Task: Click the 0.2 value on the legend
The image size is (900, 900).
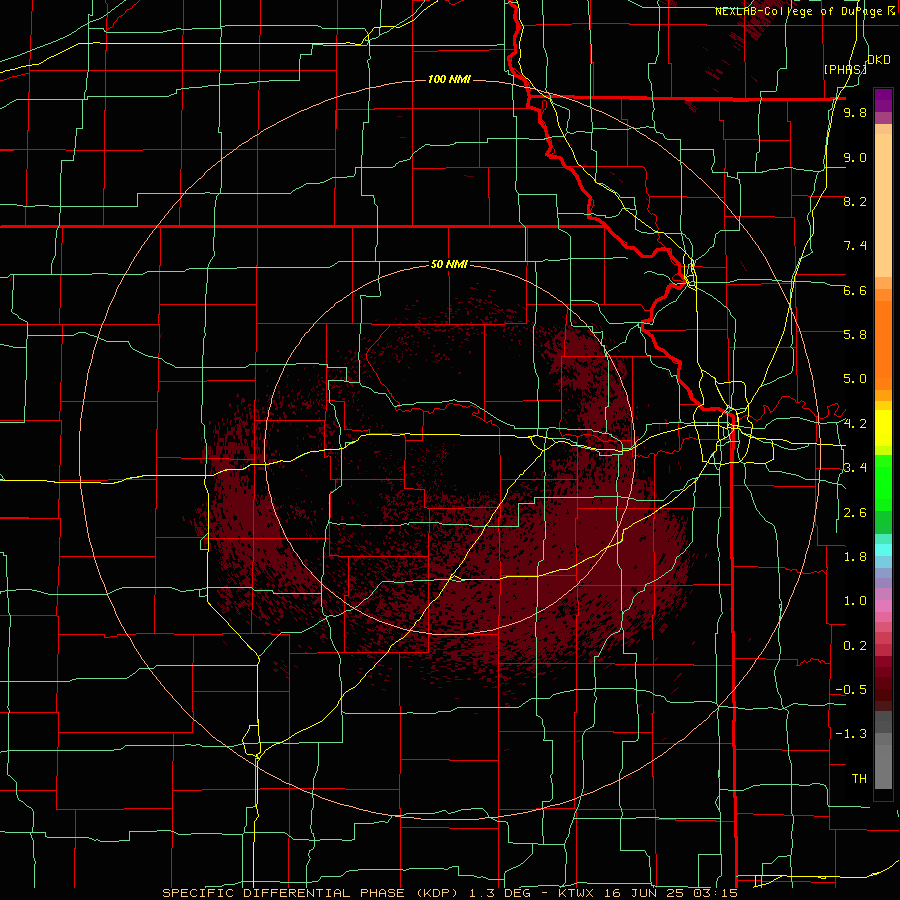Action: (855, 646)
